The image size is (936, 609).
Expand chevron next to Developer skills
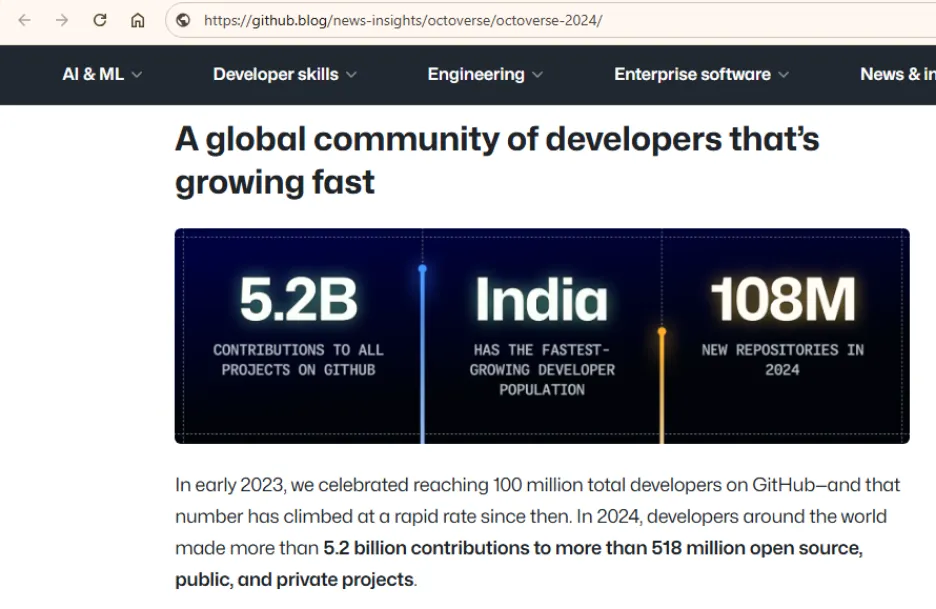(351, 75)
